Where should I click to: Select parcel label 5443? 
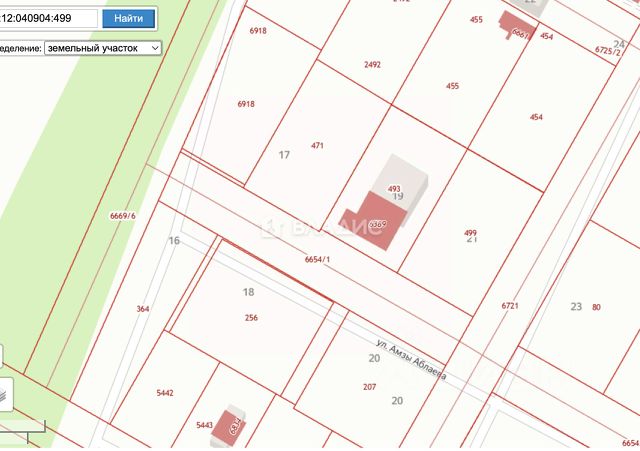coord(204,425)
